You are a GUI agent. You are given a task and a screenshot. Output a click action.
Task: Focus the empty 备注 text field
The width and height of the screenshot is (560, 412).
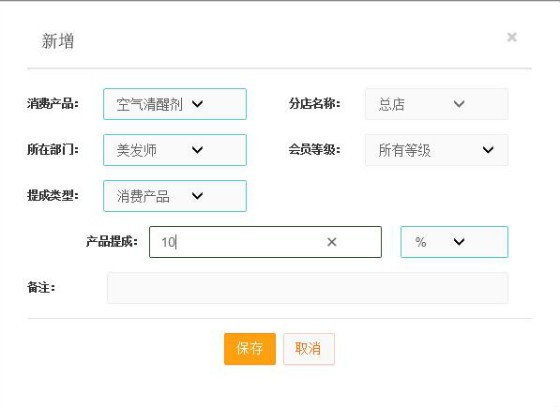coord(308,288)
